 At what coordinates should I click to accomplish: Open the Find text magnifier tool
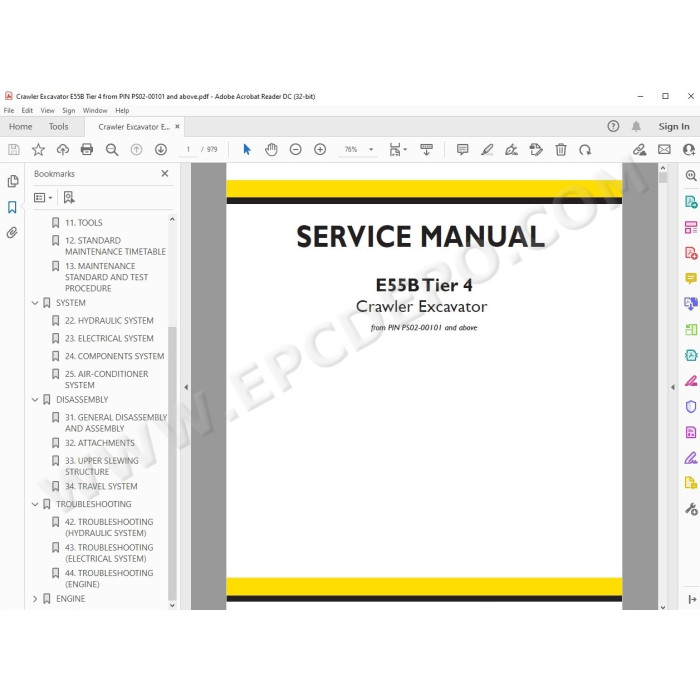coord(112,150)
